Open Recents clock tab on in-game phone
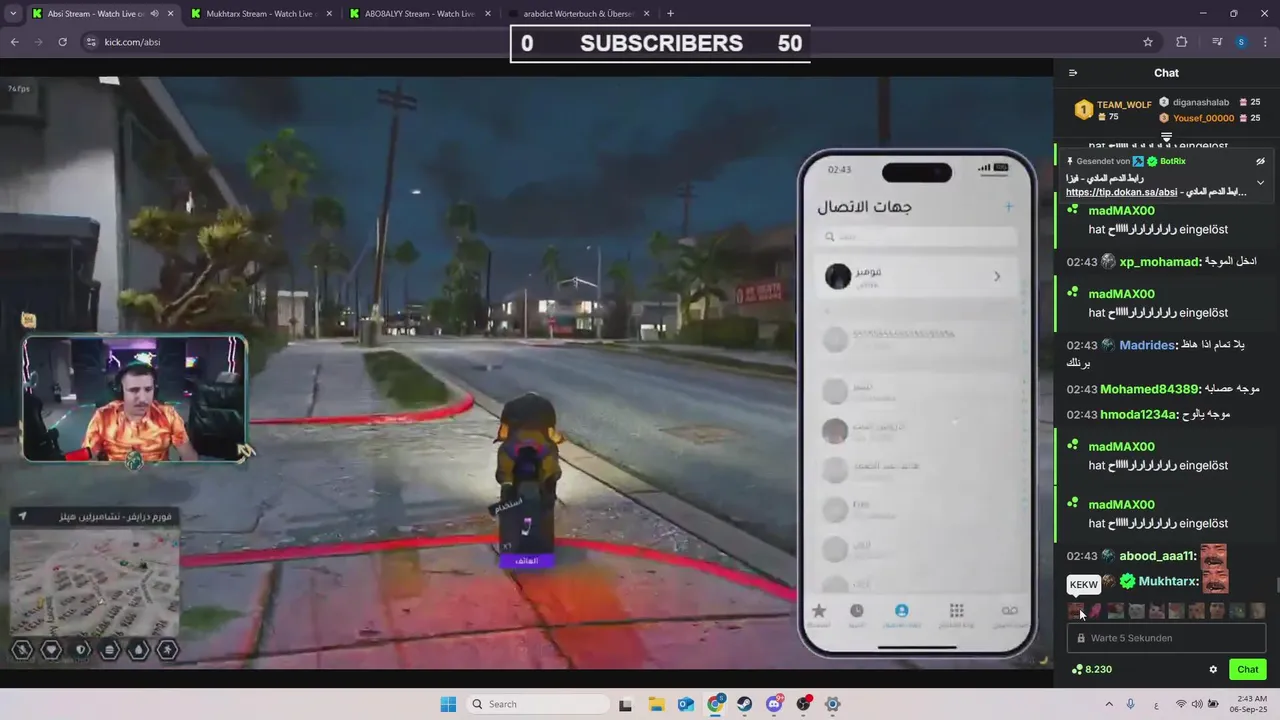The width and height of the screenshot is (1280, 720). tap(857, 614)
